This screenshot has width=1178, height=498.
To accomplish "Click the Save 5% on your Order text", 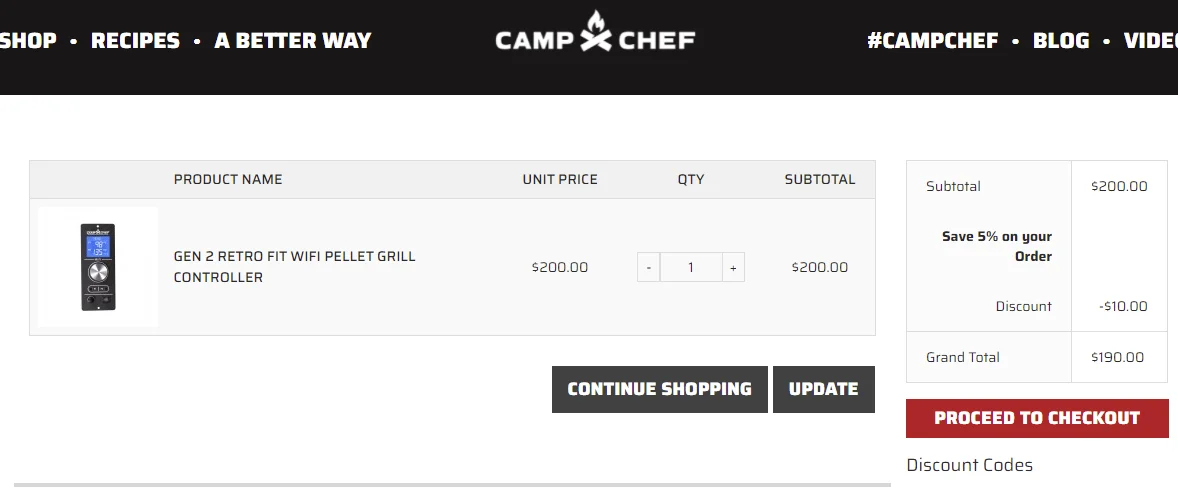I will [x=996, y=246].
